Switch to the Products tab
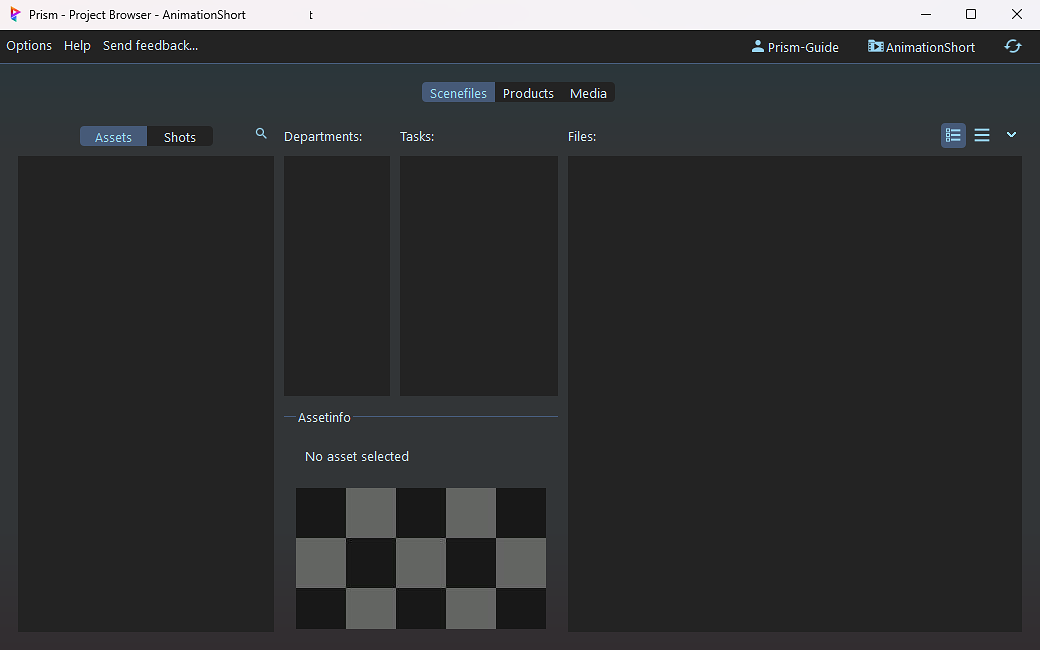 coord(528,93)
